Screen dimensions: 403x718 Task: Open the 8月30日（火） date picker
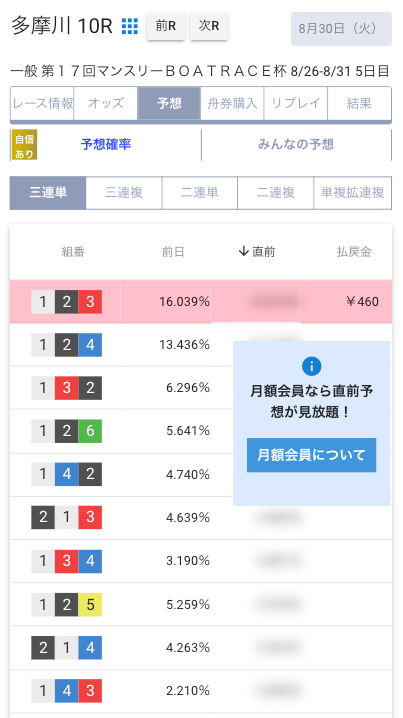click(341, 29)
